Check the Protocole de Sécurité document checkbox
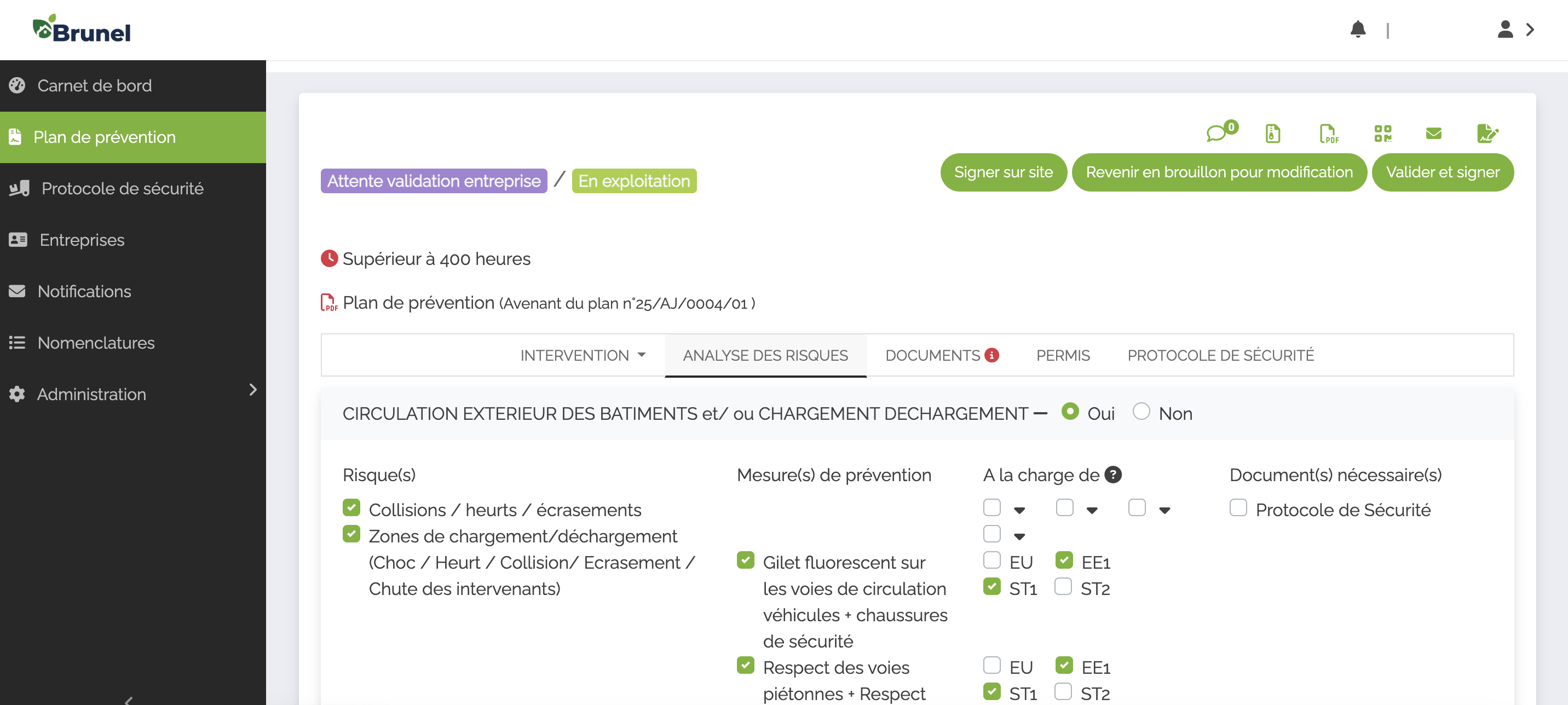The image size is (1568, 705). [x=1239, y=508]
